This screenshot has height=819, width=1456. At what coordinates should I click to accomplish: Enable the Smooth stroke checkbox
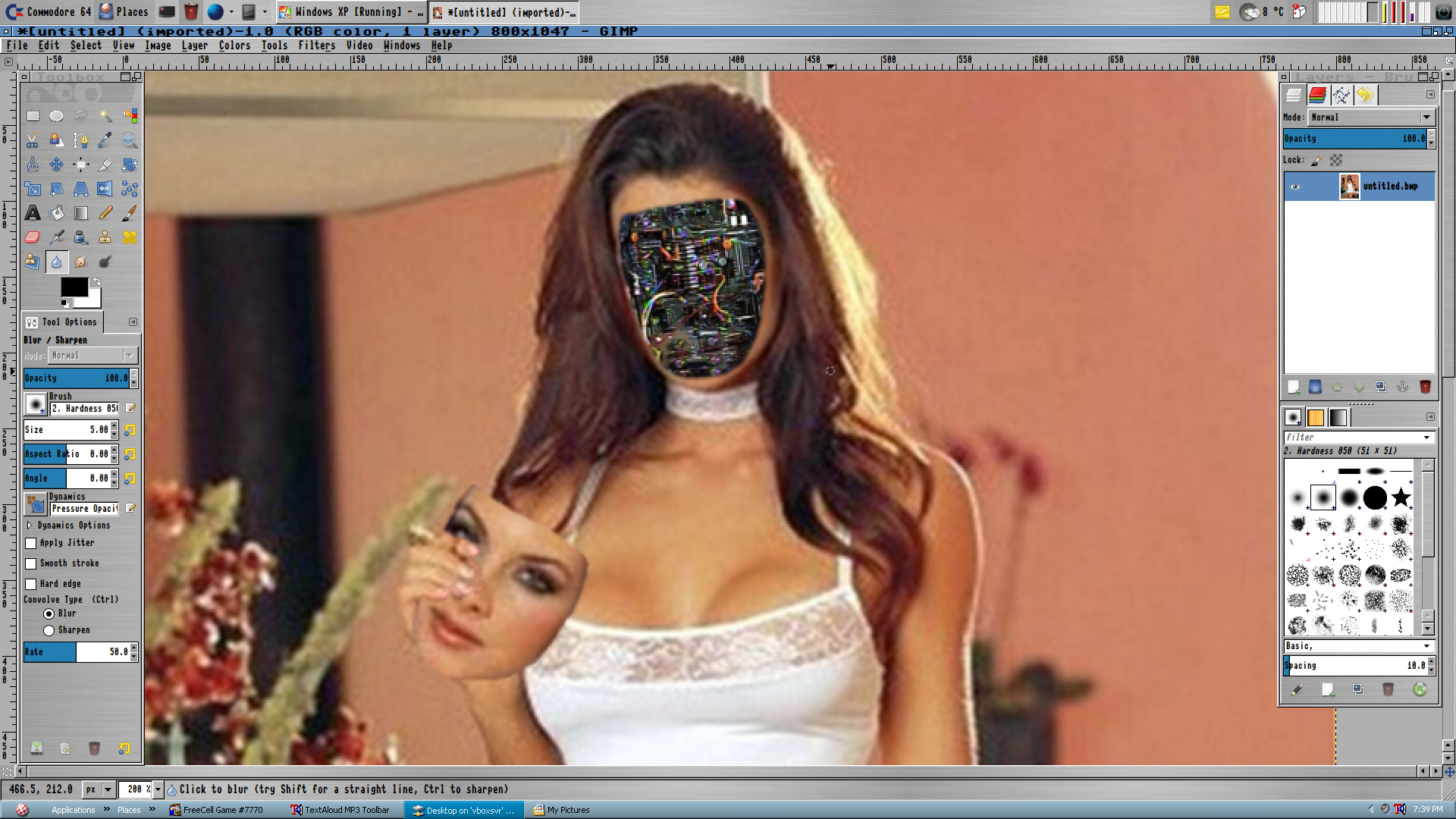click(x=31, y=563)
